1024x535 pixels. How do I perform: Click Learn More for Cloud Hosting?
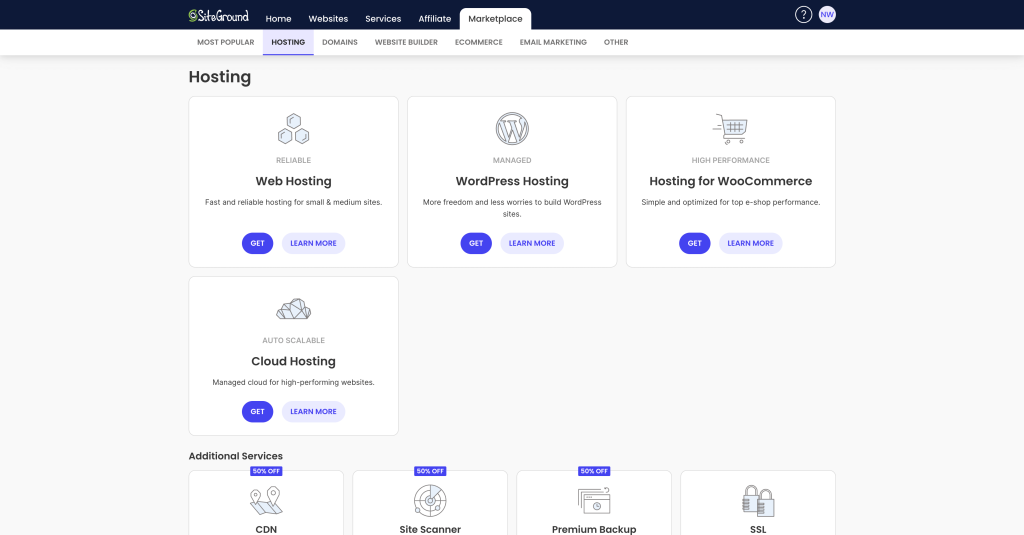(x=313, y=411)
